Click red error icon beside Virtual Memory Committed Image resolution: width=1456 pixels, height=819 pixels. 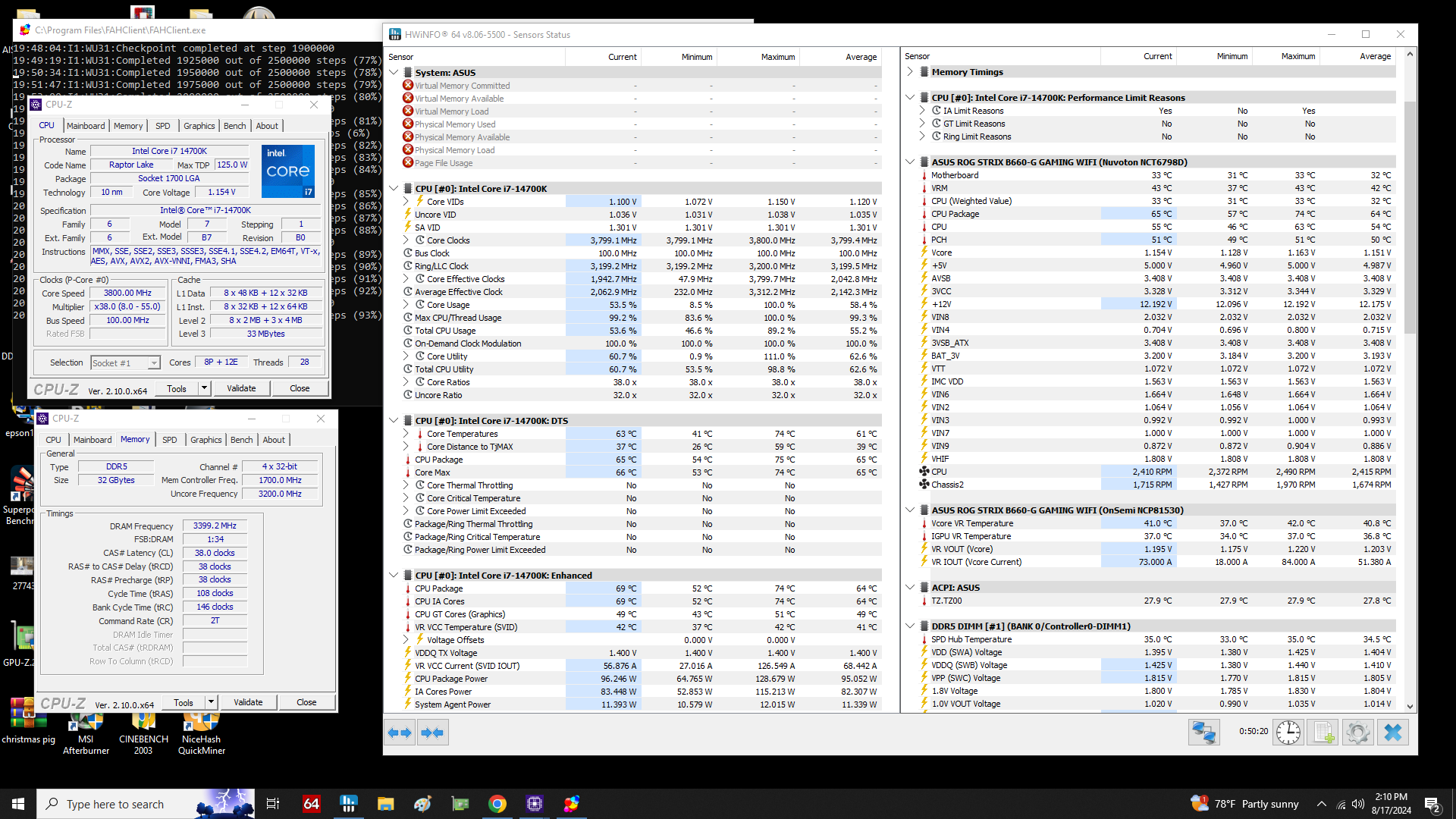[408, 86]
